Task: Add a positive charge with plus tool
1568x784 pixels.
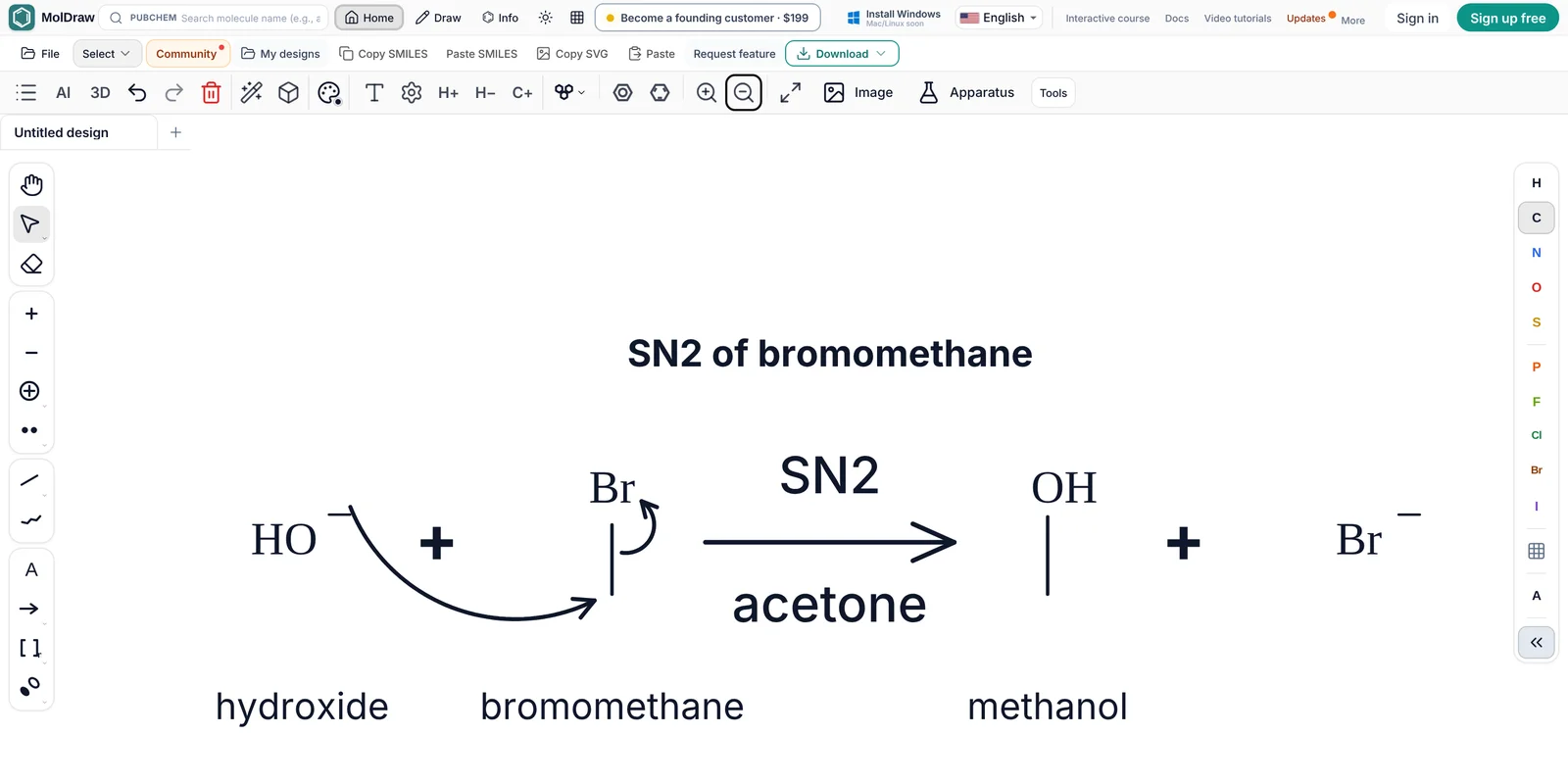Action: point(31,314)
